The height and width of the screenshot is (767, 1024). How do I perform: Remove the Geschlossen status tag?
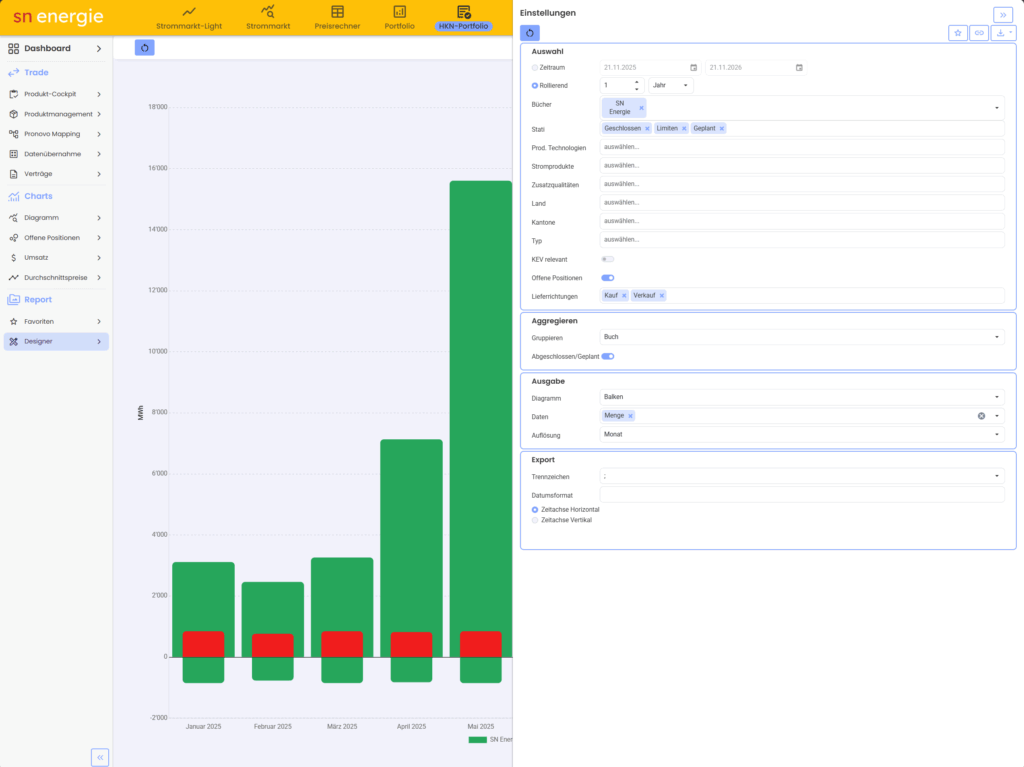(647, 129)
